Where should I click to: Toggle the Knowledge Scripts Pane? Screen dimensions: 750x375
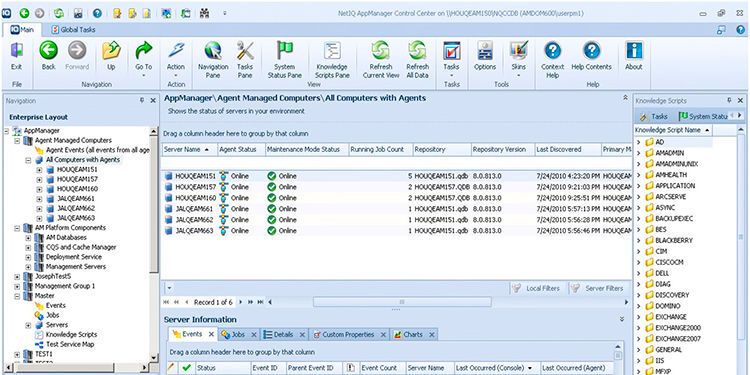tap(332, 60)
